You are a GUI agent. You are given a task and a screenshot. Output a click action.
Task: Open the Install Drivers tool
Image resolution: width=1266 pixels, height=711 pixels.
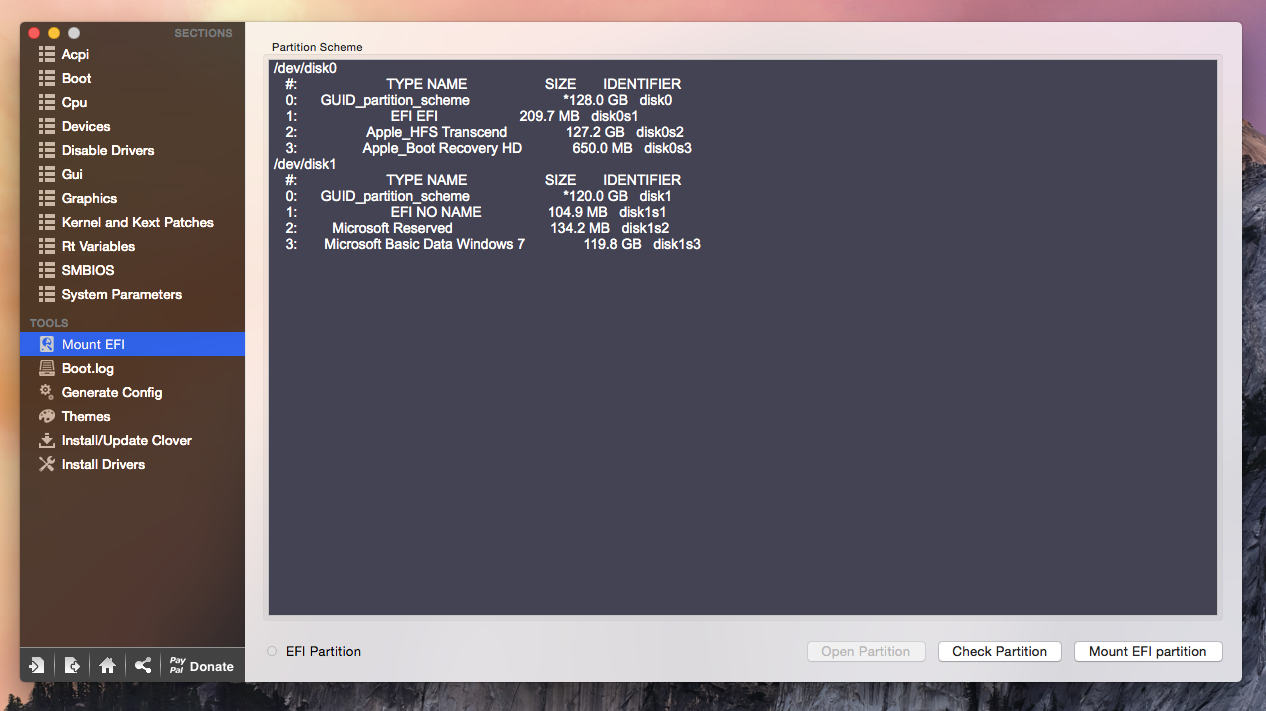click(x=132, y=464)
